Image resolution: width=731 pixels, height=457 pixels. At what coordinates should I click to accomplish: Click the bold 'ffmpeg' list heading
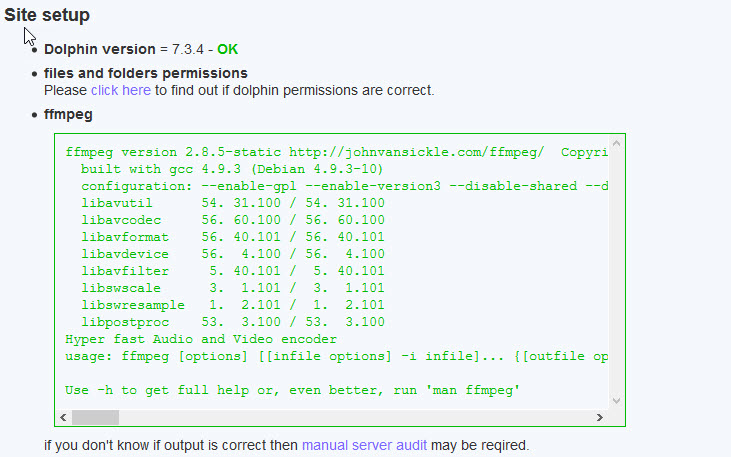click(x=68, y=114)
